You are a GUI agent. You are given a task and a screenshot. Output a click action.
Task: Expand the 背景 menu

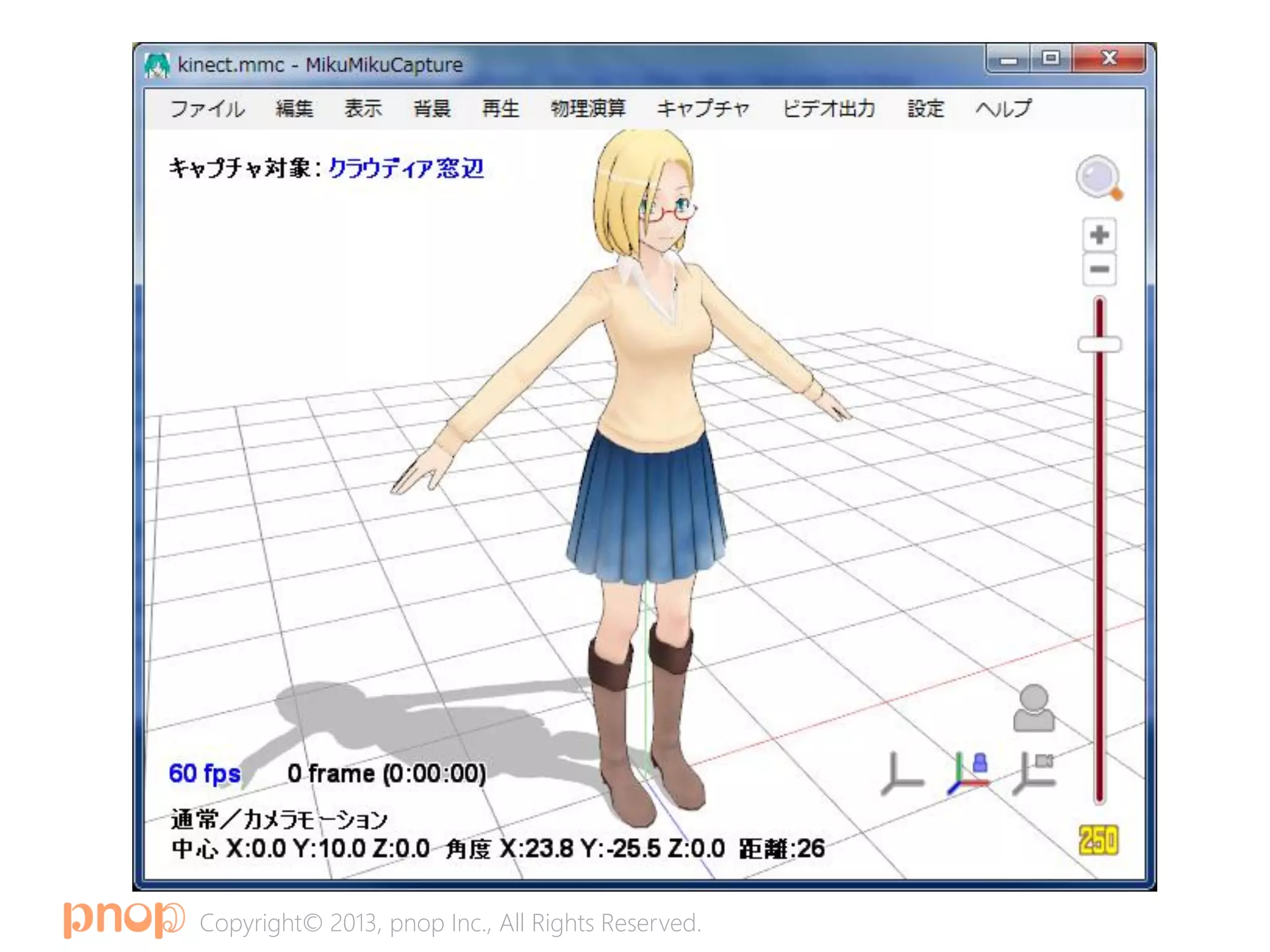coord(432,109)
